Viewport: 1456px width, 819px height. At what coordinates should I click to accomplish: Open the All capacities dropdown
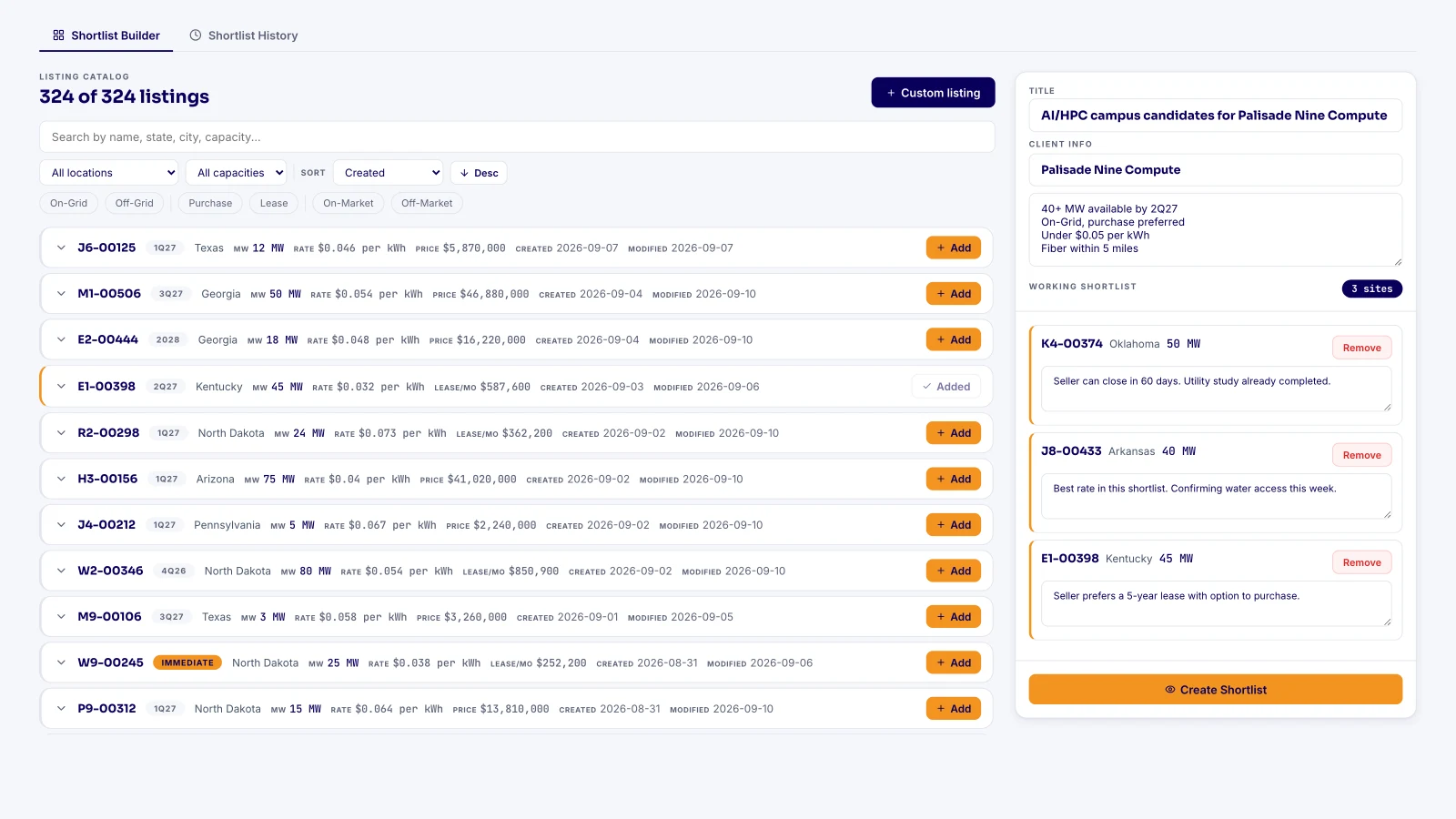(237, 173)
